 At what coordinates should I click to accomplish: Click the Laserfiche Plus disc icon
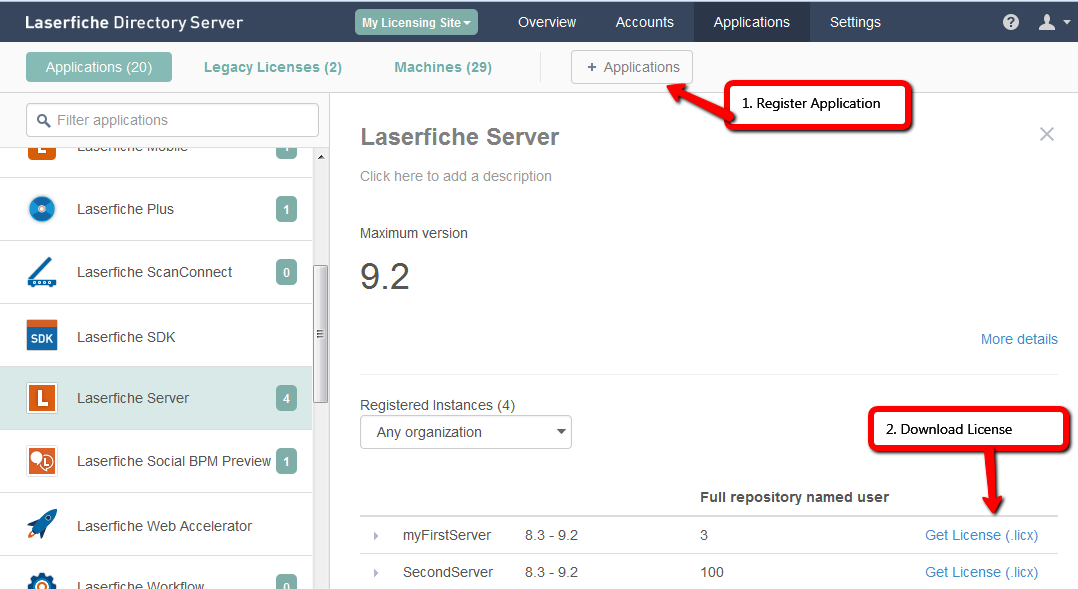[42, 209]
